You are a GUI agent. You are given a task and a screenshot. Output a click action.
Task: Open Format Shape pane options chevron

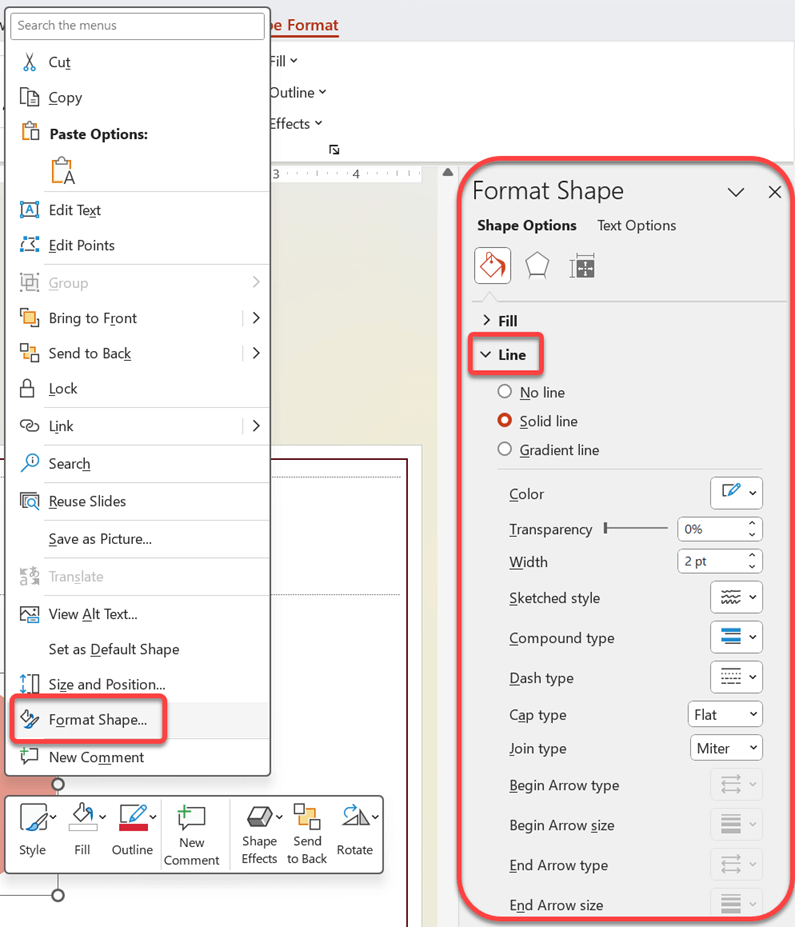(x=735, y=192)
